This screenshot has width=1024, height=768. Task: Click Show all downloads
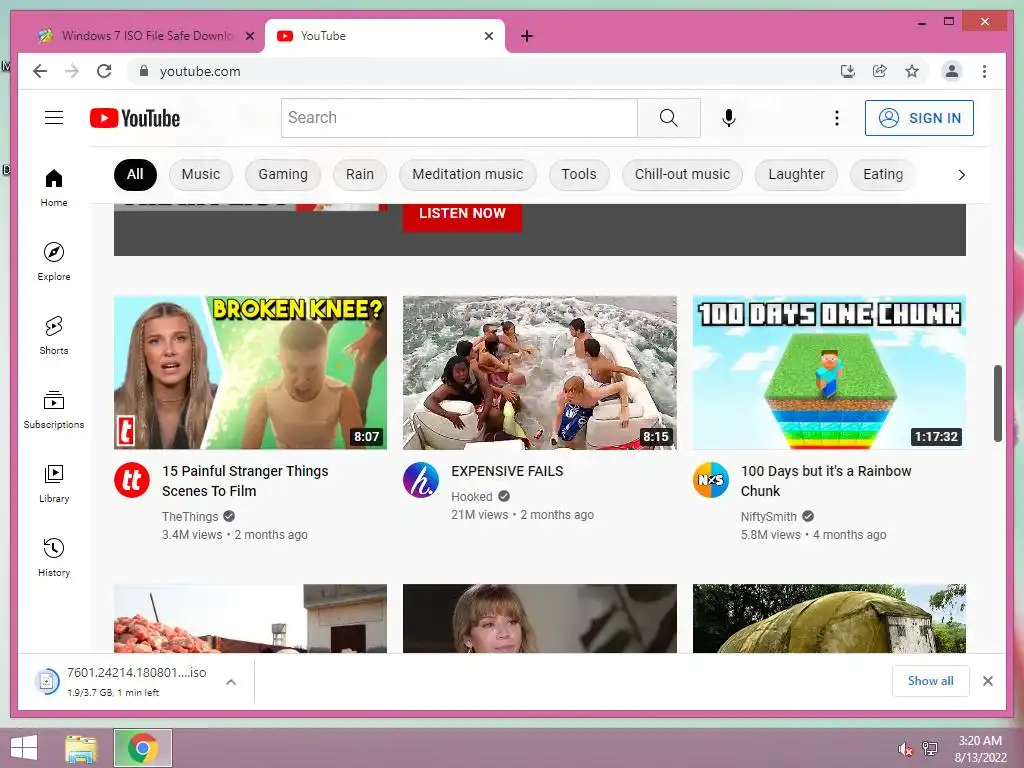click(931, 681)
